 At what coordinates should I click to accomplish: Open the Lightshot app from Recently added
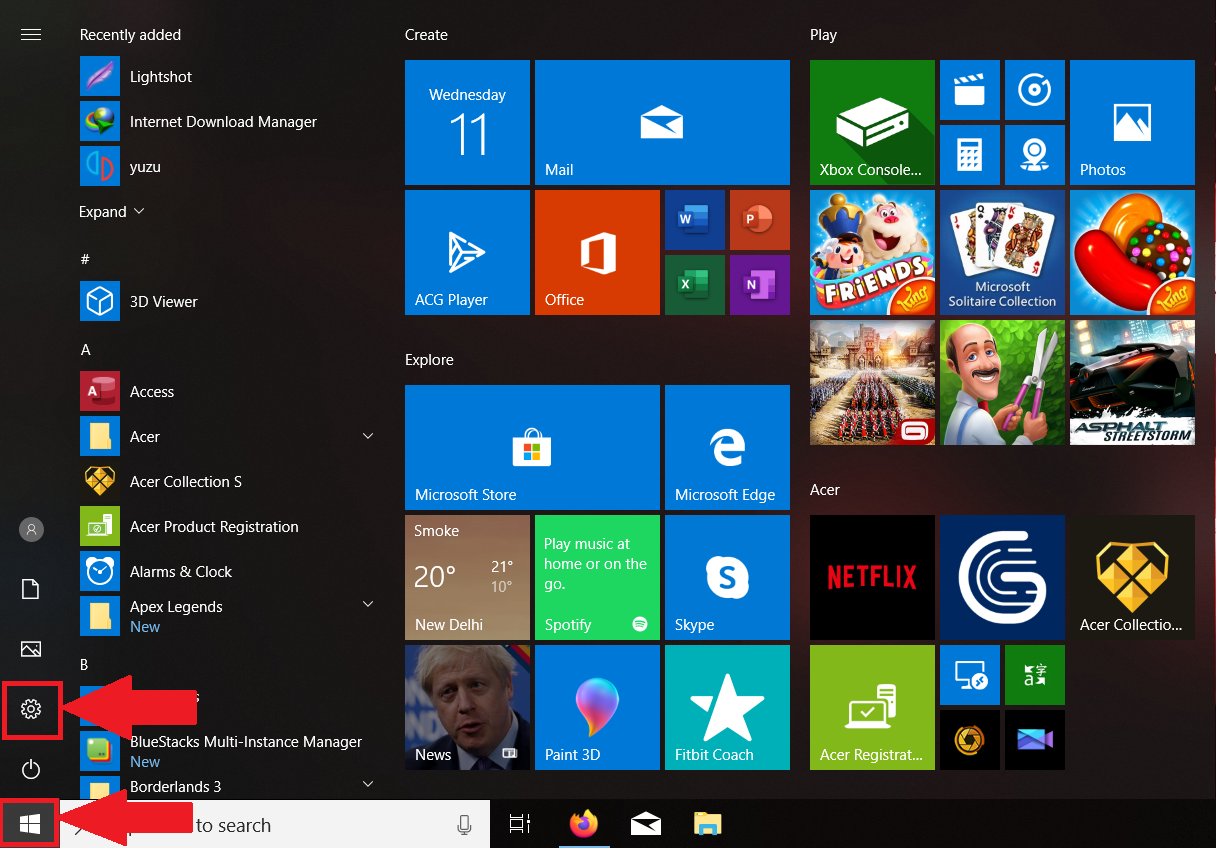pos(225,77)
